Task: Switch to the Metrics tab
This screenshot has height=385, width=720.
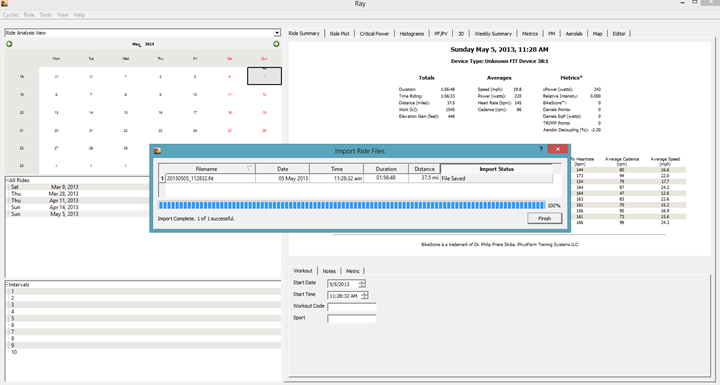Action: coord(529,34)
